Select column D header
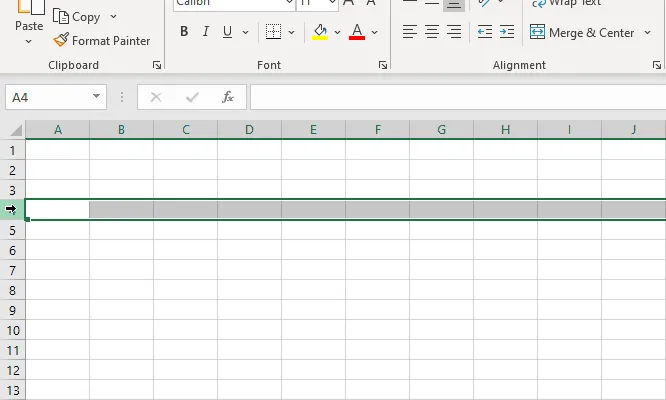Viewport: 666px width, 400px height. coord(249,130)
